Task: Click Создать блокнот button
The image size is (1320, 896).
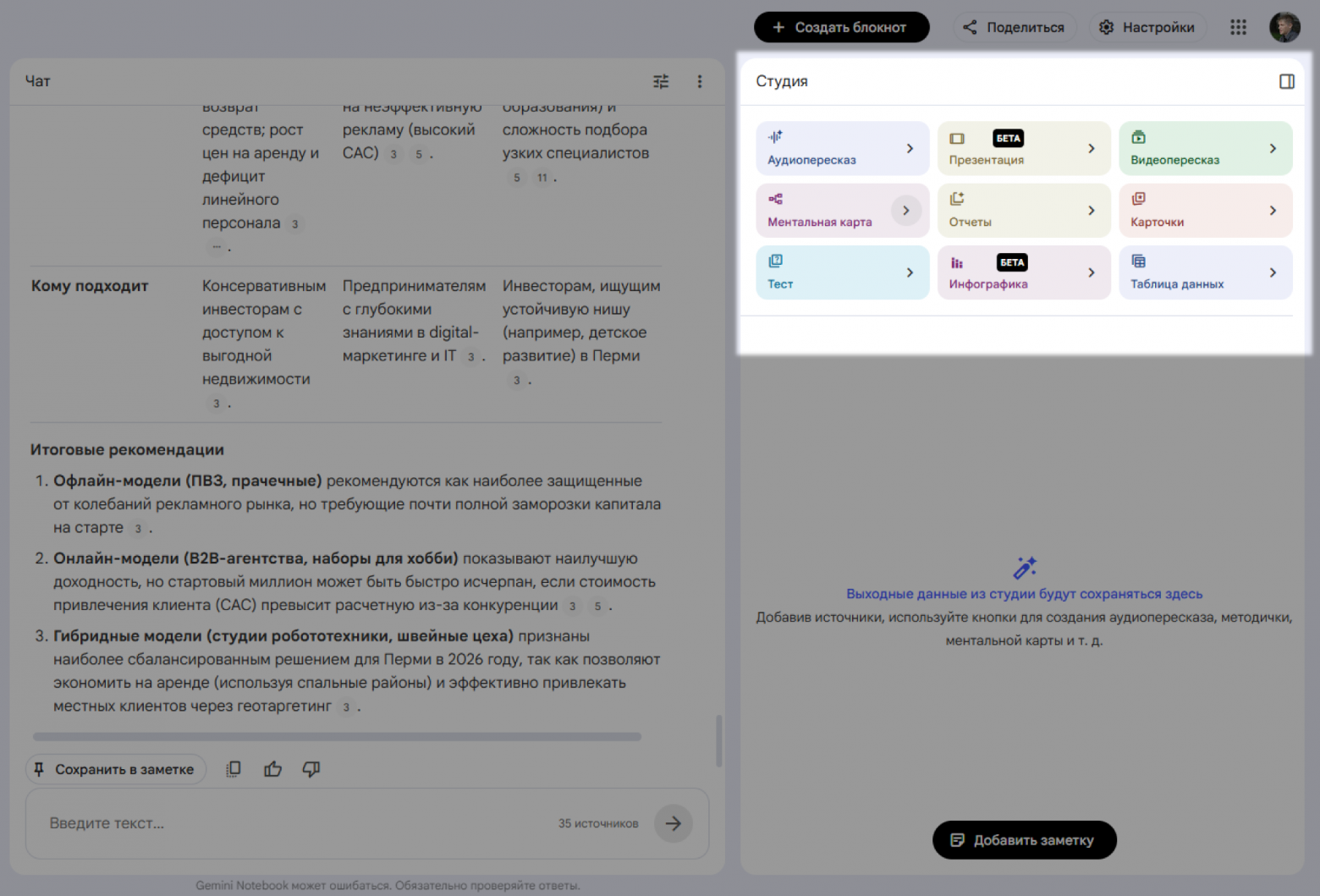Action: tap(842, 27)
